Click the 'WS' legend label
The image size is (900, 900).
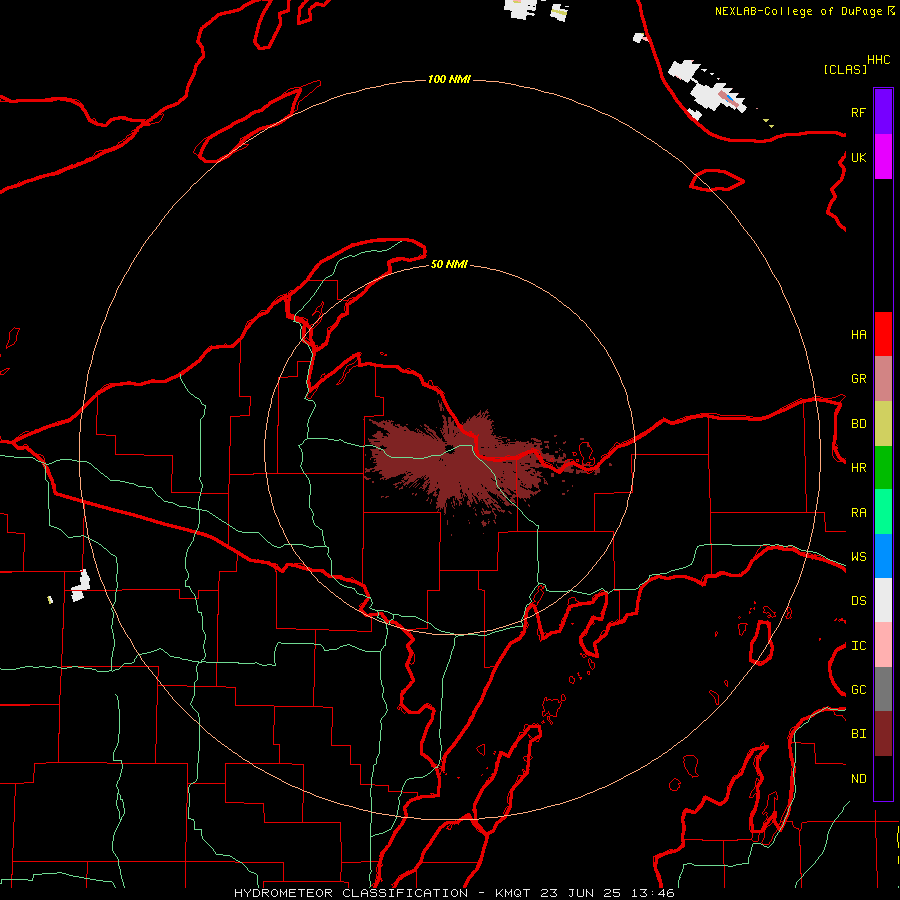[859, 557]
